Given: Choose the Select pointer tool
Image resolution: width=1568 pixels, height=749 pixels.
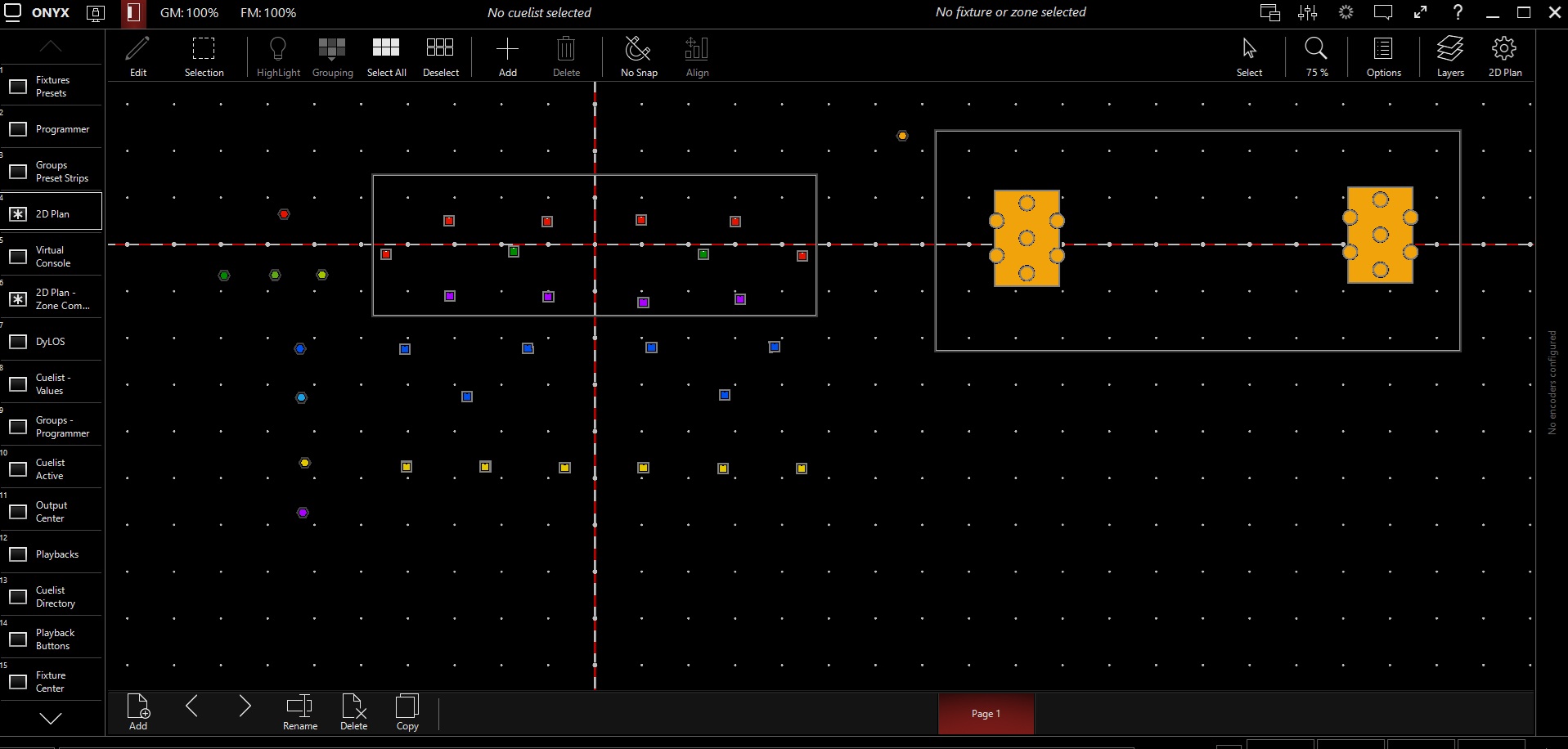Looking at the screenshot, I should coord(1249,56).
